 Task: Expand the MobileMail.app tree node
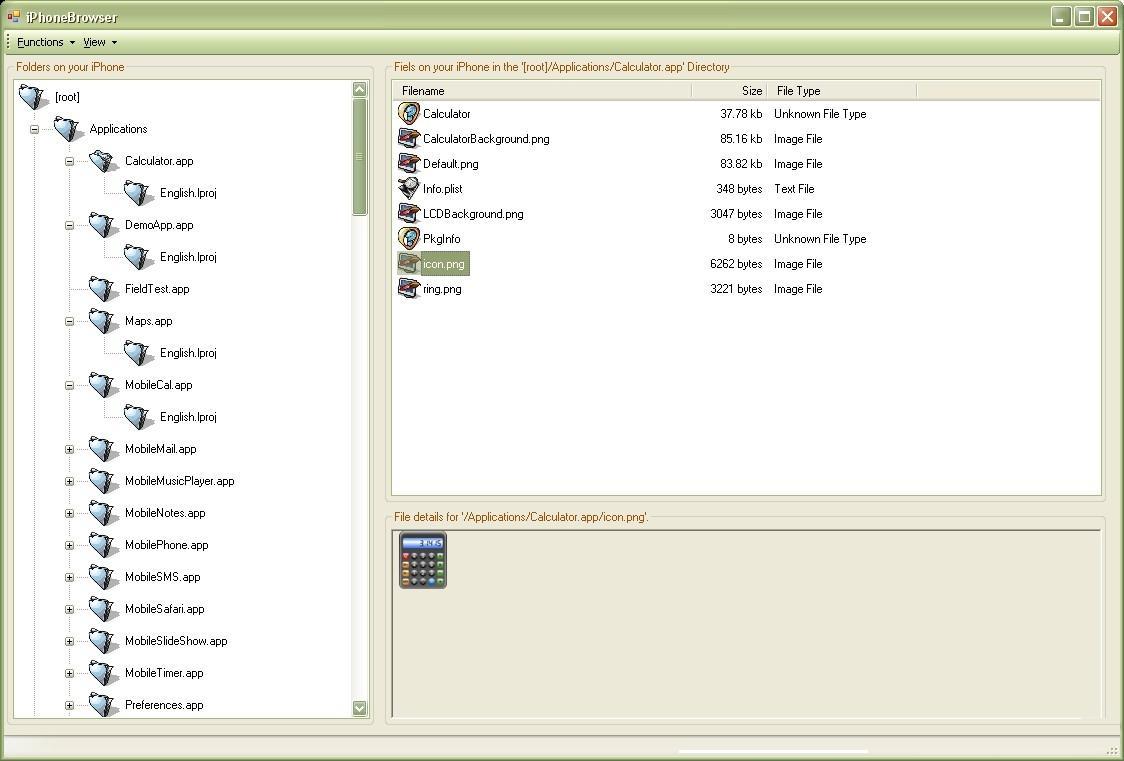click(70, 449)
